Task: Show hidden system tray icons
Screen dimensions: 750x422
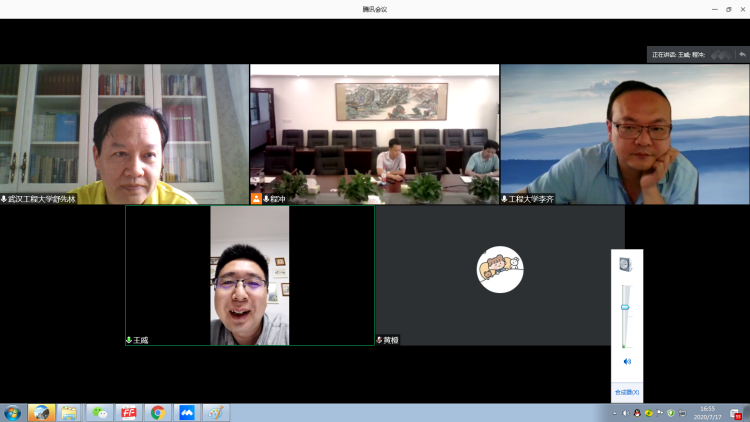Action: (x=614, y=412)
